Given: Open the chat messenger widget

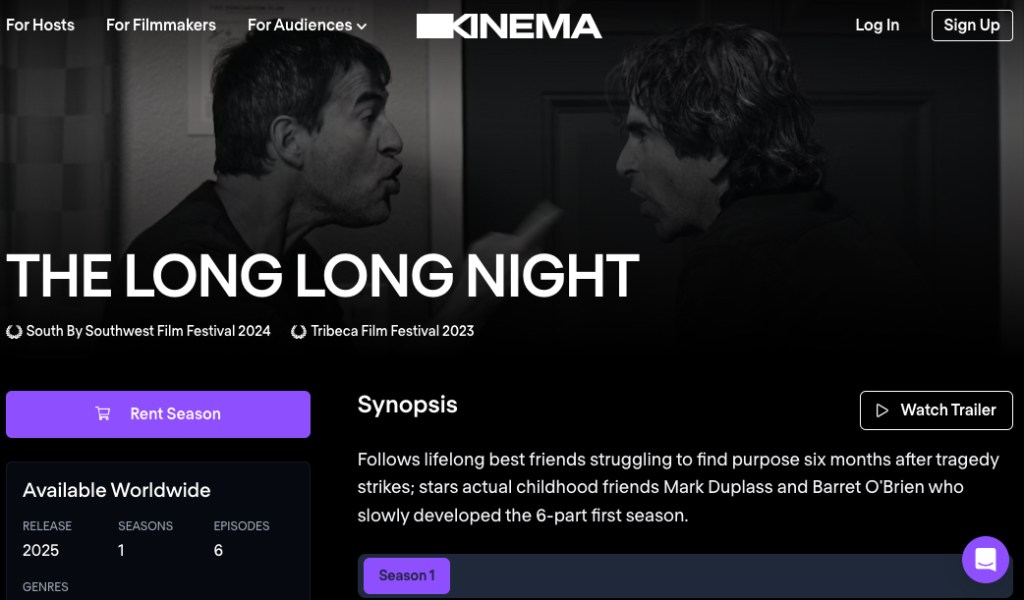Looking at the screenshot, I should pyautogui.click(x=985, y=559).
